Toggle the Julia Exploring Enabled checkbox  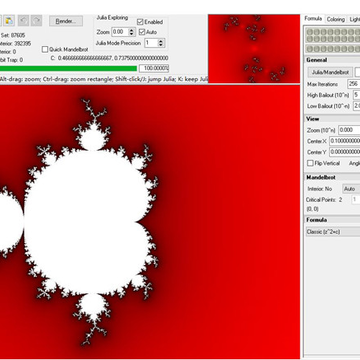[x=140, y=22]
